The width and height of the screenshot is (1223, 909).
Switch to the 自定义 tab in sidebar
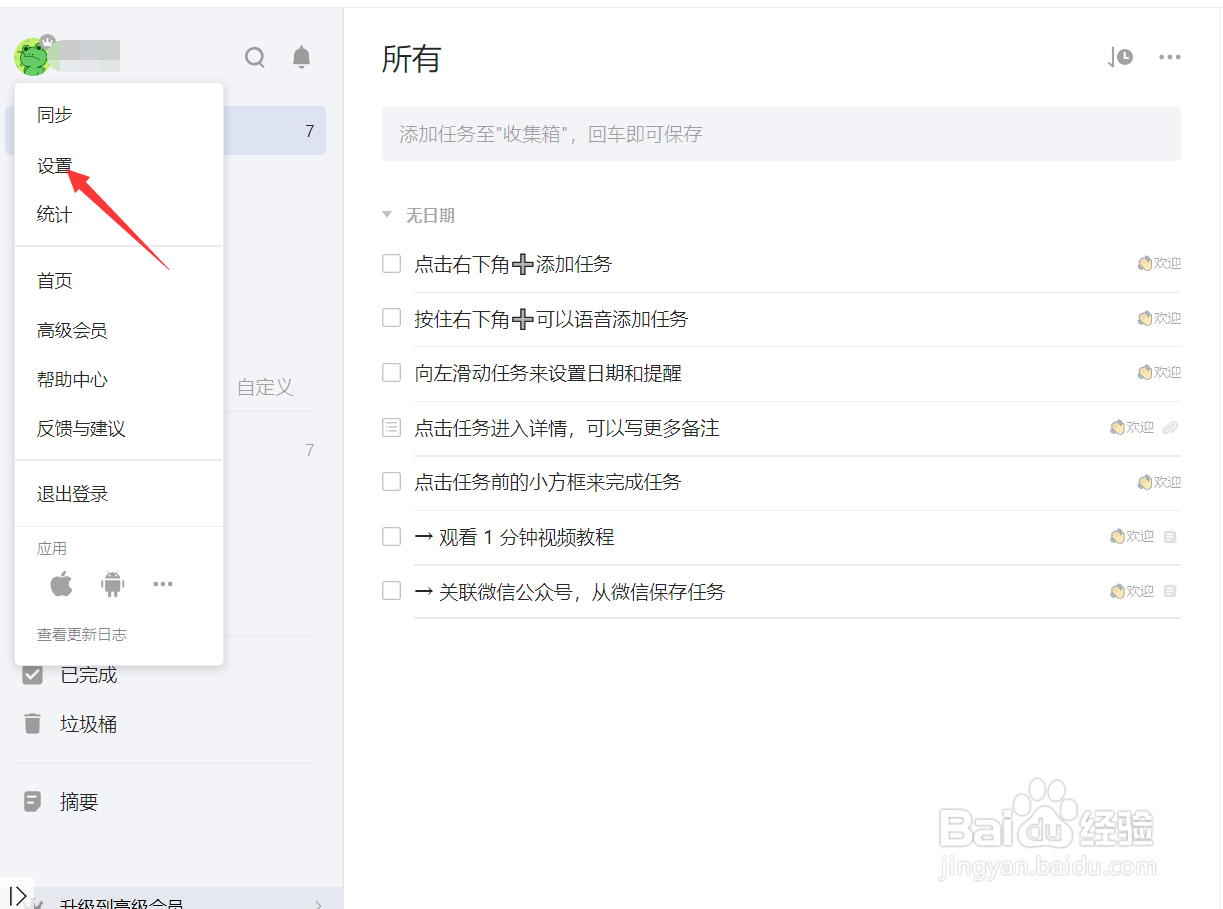click(265, 387)
